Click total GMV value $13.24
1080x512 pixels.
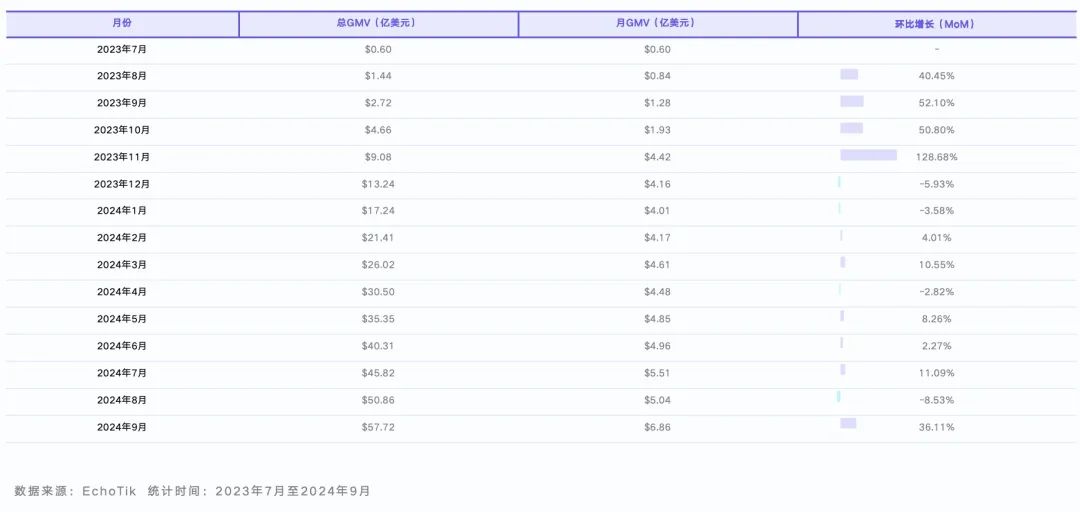pos(378,184)
